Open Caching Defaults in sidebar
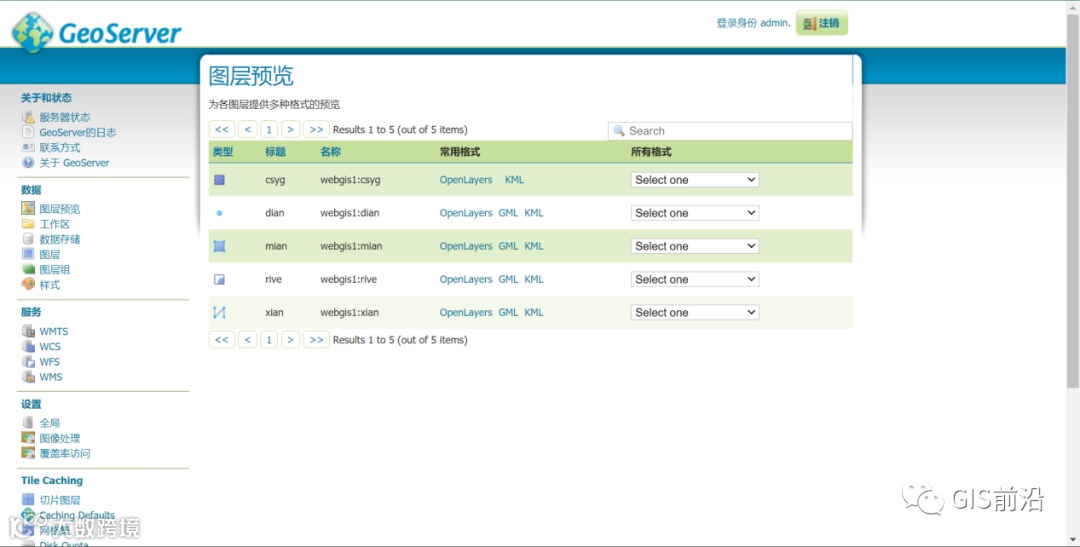 click(77, 515)
